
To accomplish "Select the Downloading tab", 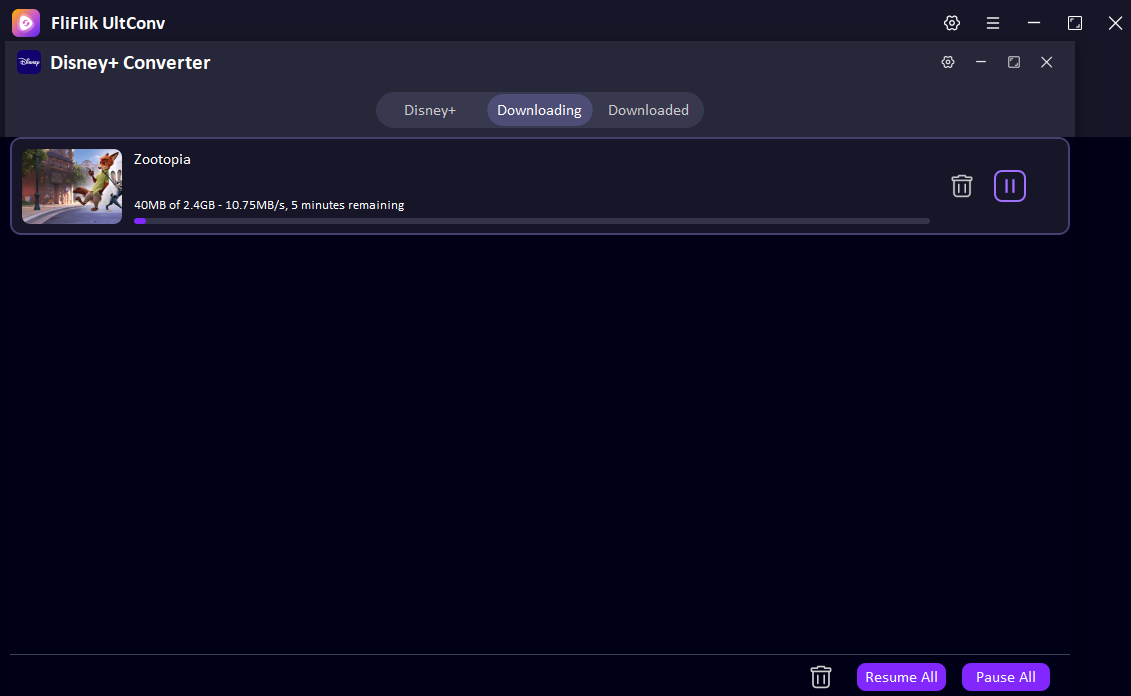I will coord(539,110).
